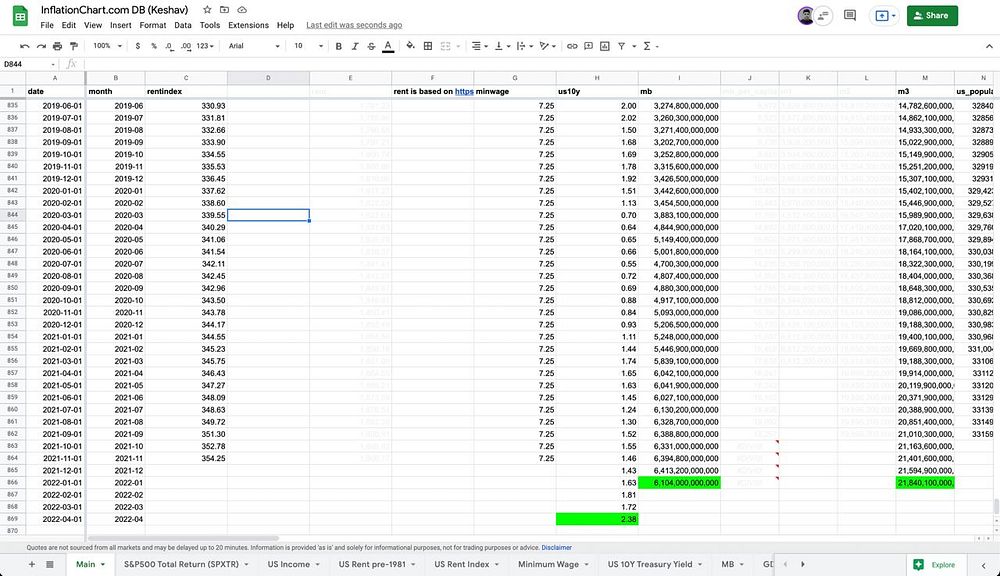
Task: Click the Redo icon
Action: click(41, 46)
